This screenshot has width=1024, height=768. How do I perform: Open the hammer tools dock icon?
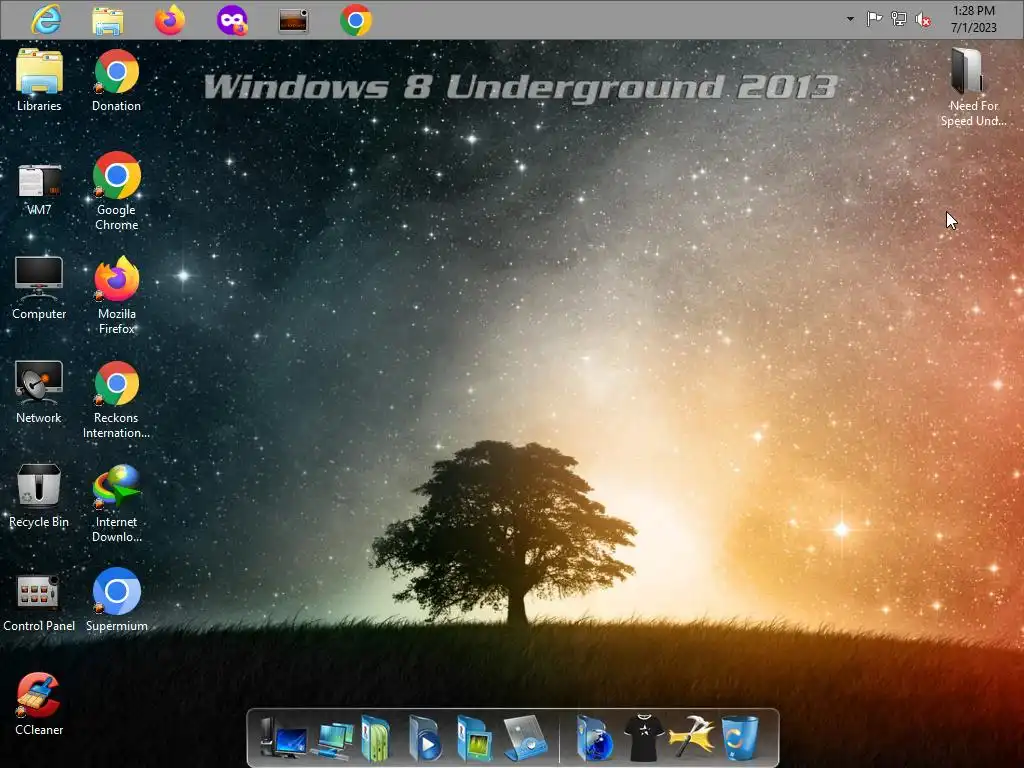click(691, 737)
